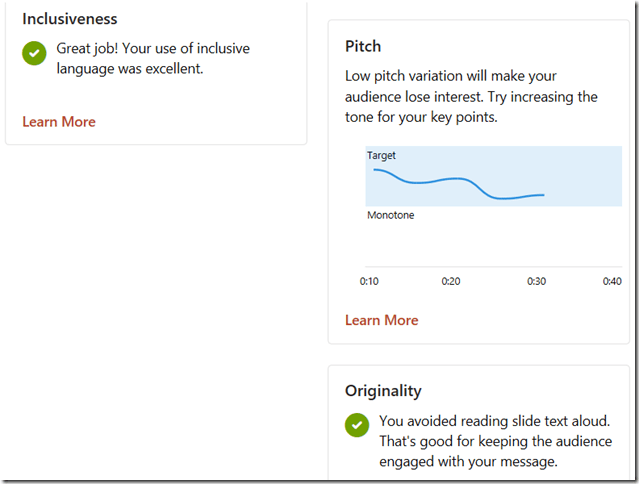Click the 0:20 mark on pitch timeline
This screenshot has width=639, height=484.
coord(451,282)
